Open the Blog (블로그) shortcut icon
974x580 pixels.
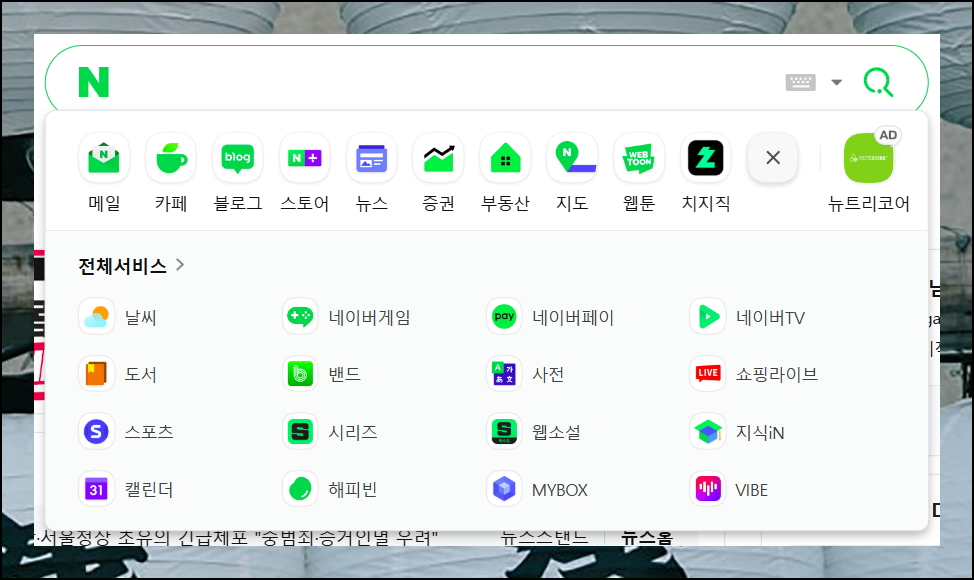237,158
